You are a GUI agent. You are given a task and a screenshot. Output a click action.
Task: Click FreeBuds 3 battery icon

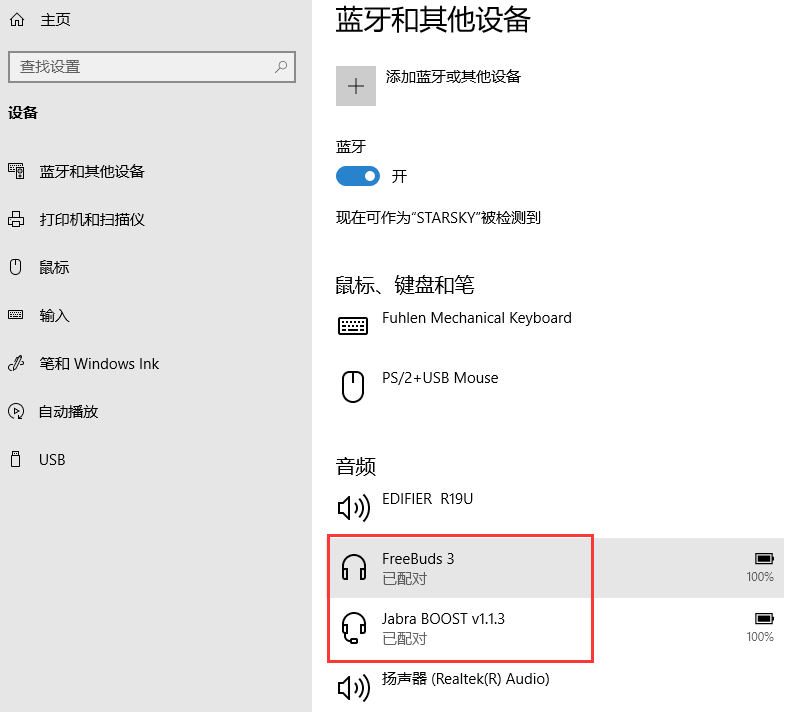click(764, 559)
